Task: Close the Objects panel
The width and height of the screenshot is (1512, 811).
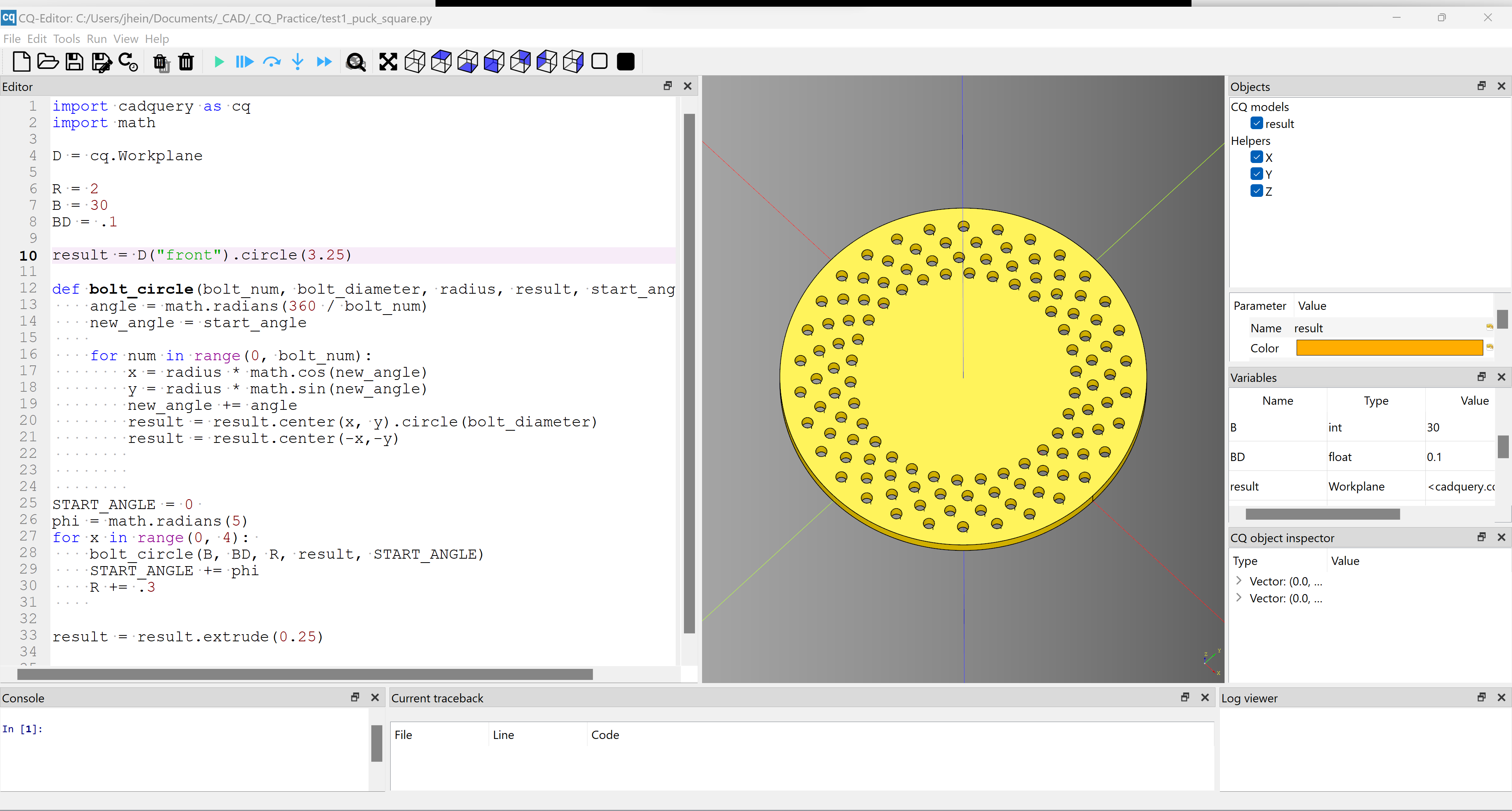Action: 1501,86
